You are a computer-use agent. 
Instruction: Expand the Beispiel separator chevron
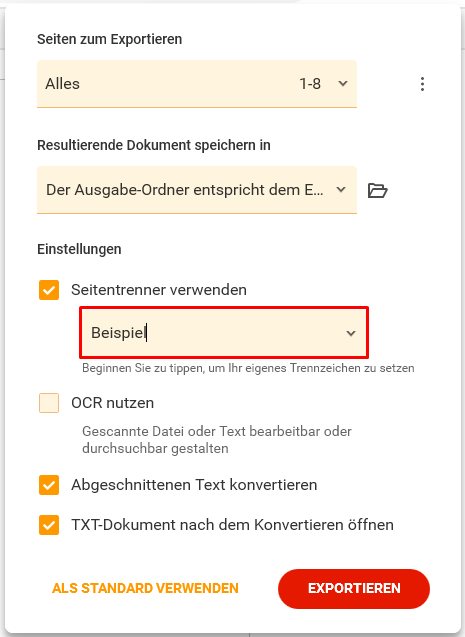pos(351,333)
